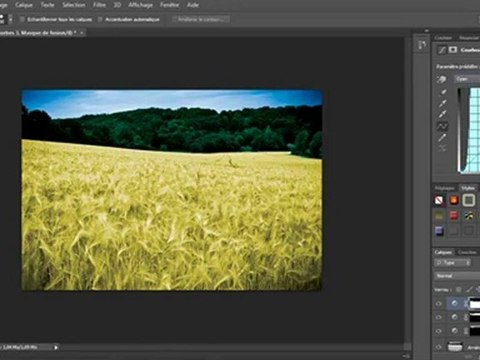Screen dimensions: 480x360
Task: Open the Sélection menu
Action: 74,5
